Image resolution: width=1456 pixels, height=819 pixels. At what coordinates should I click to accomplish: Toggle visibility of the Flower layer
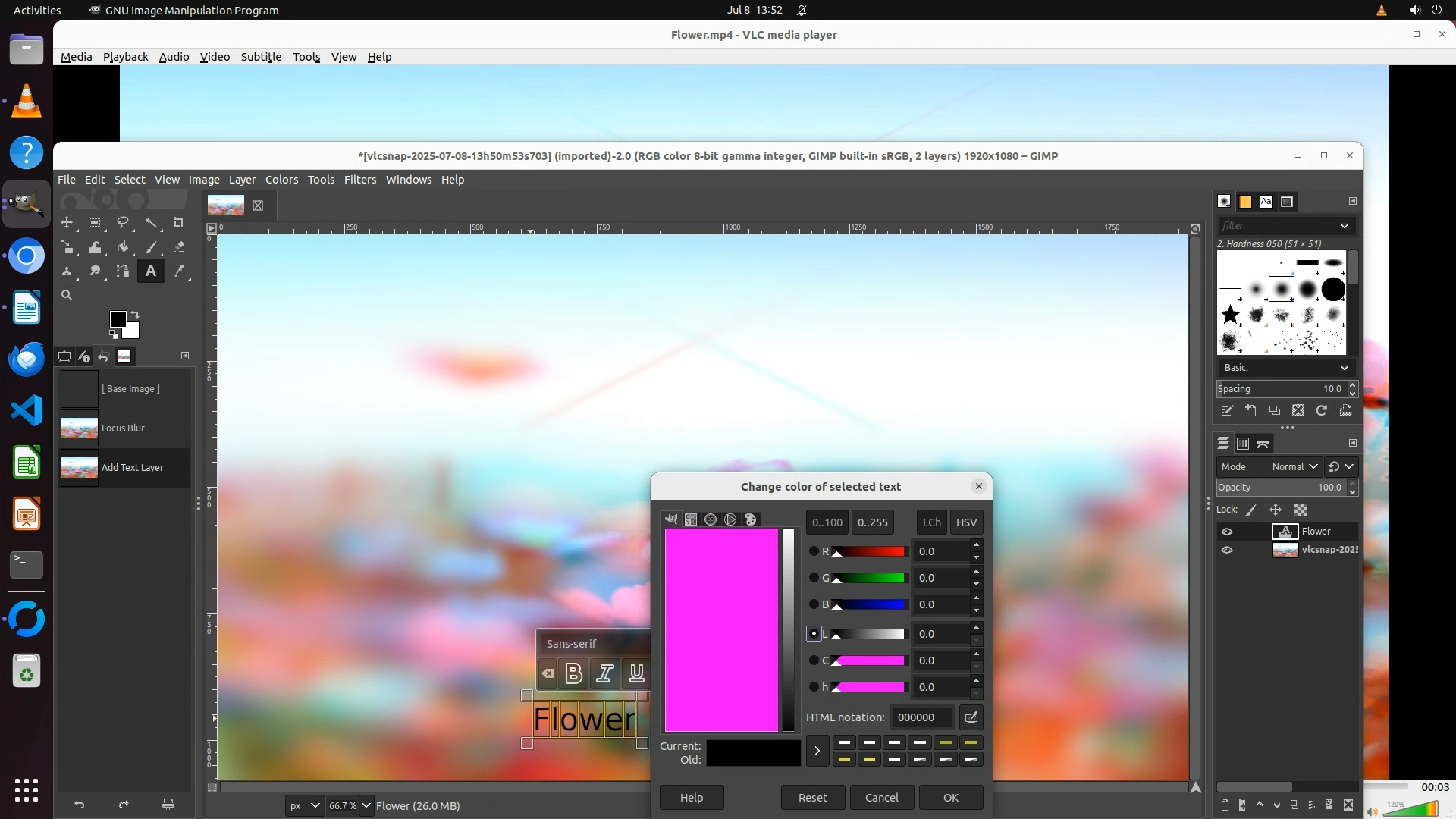tap(1227, 532)
